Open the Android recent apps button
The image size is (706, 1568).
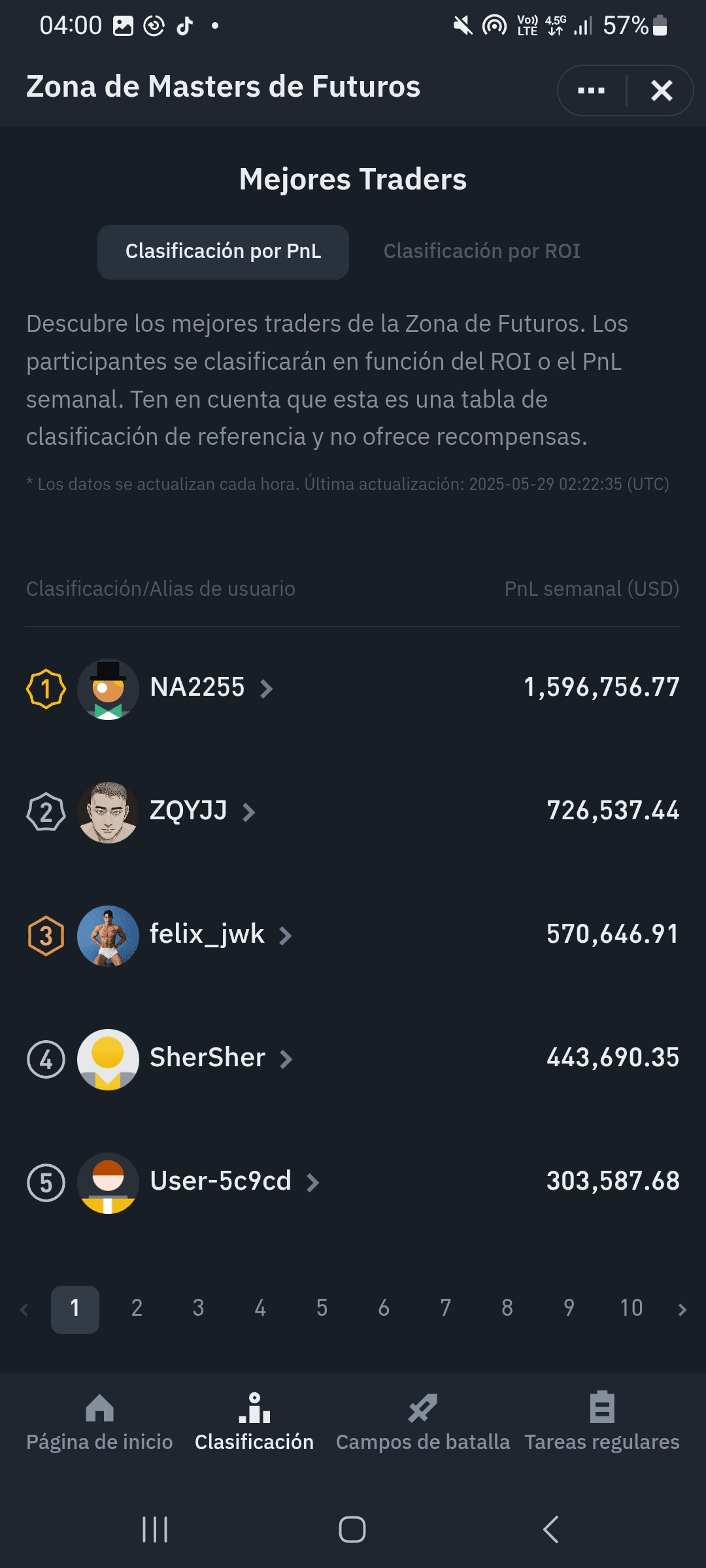(x=155, y=1529)
